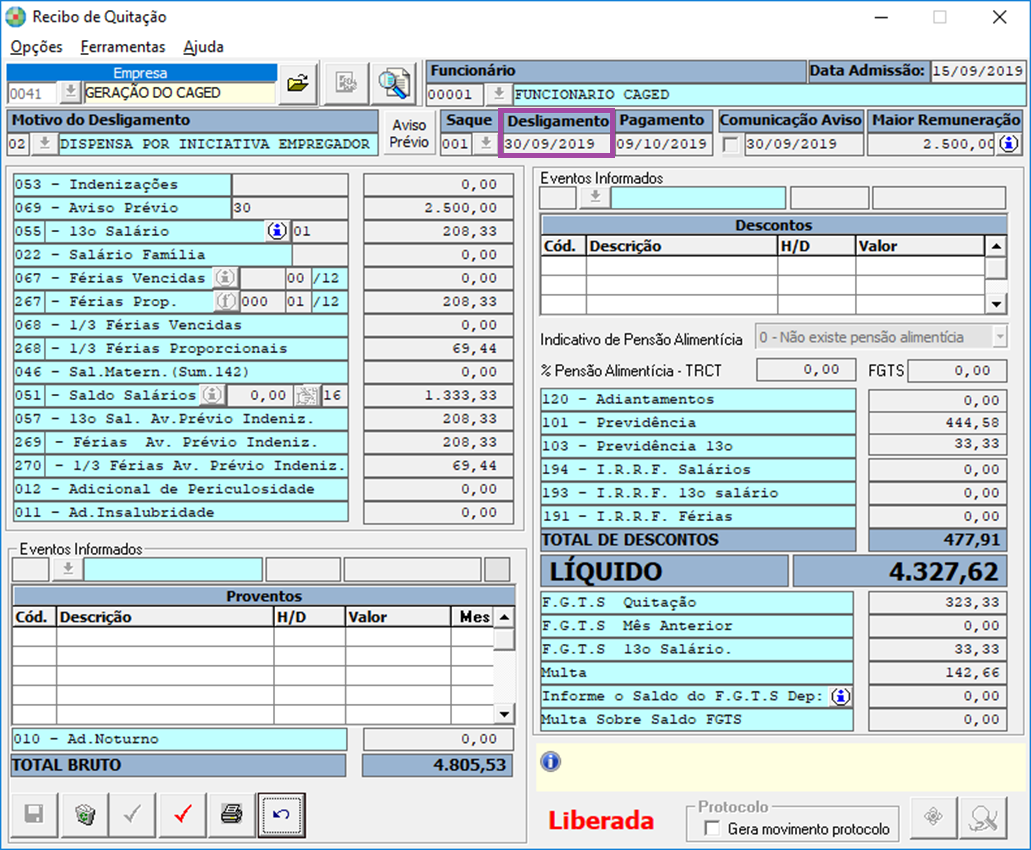Click the LÍQUIDO total 4.327,62

pyautogui.click(x=899, y=571)
